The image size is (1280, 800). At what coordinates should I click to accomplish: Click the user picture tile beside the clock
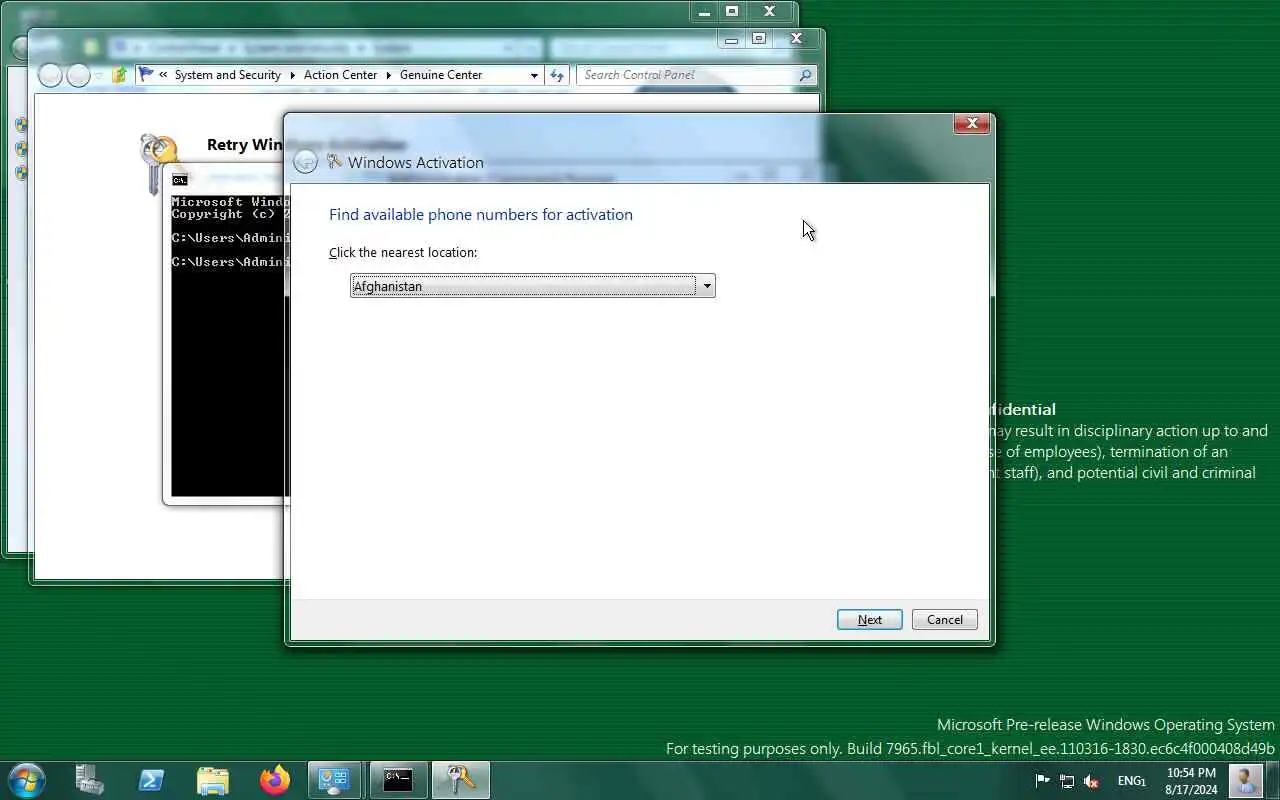(x=1245, y=781)
